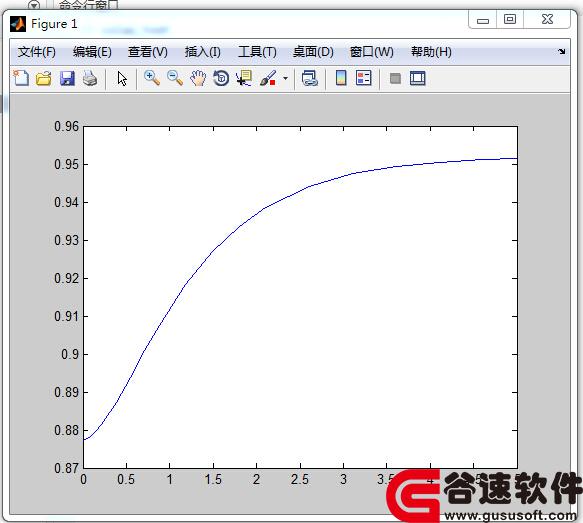Click the Hide Plot Tools icon
The image size is (583, 523).
click(x=395, y=78)
